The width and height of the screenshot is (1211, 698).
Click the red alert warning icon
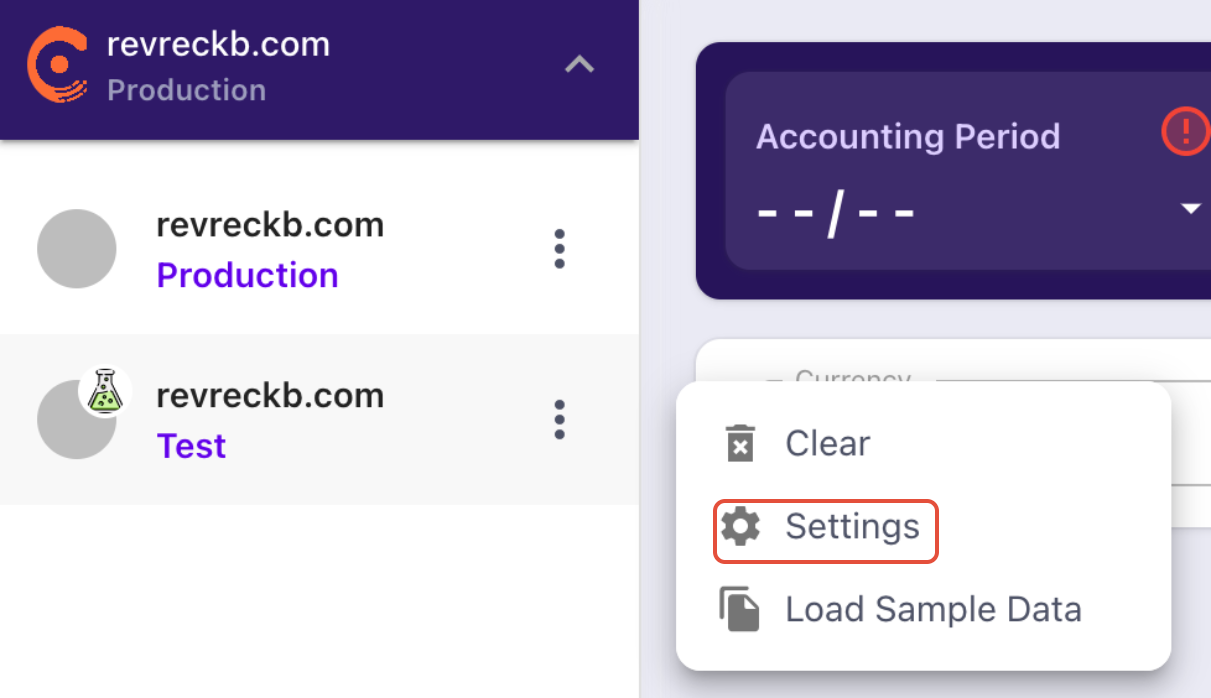(x=1186, y=130)
